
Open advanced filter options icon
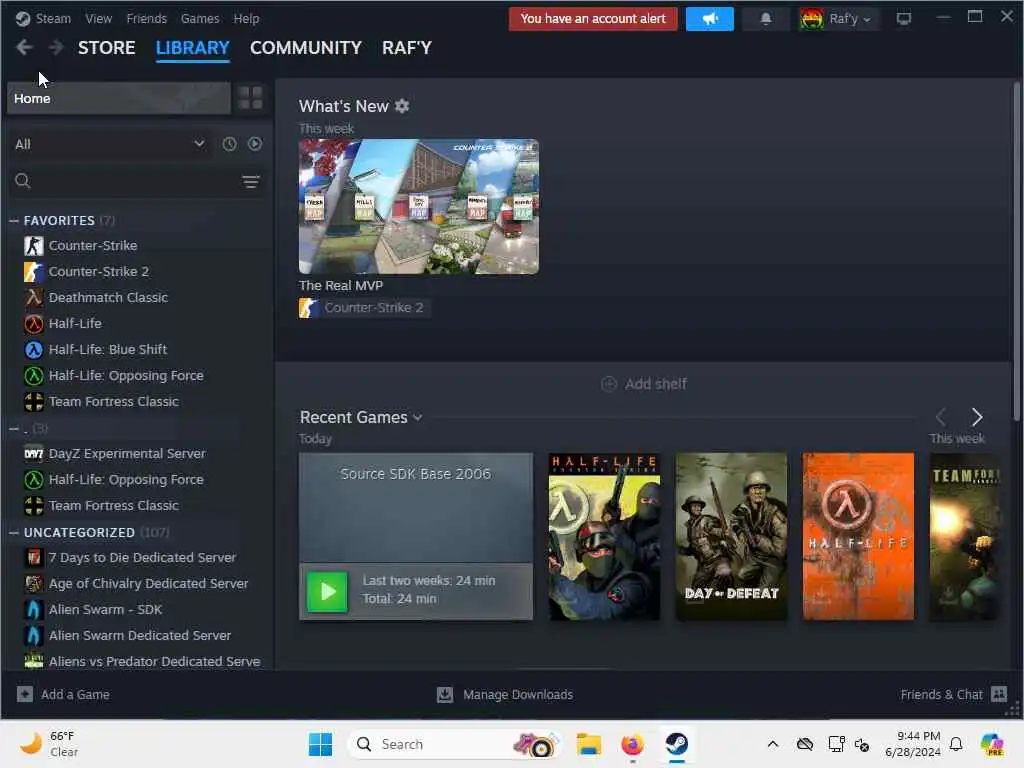click(x=251, y=182)
